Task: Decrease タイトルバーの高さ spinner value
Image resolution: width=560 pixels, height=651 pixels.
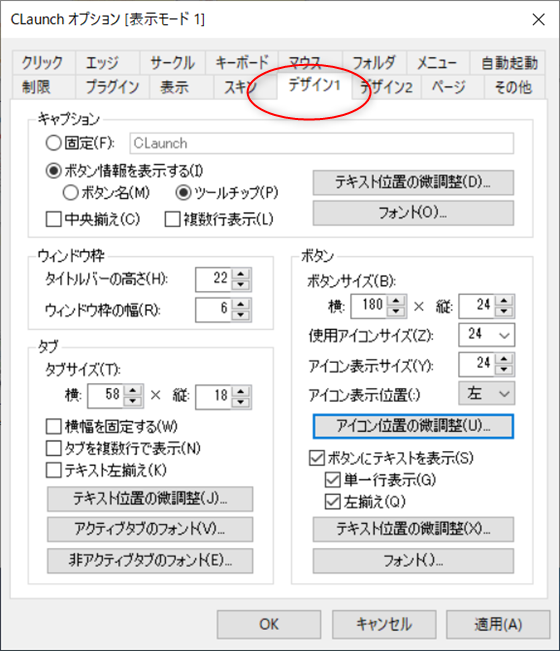Action: pyautogui.click(x=241, y=285)
